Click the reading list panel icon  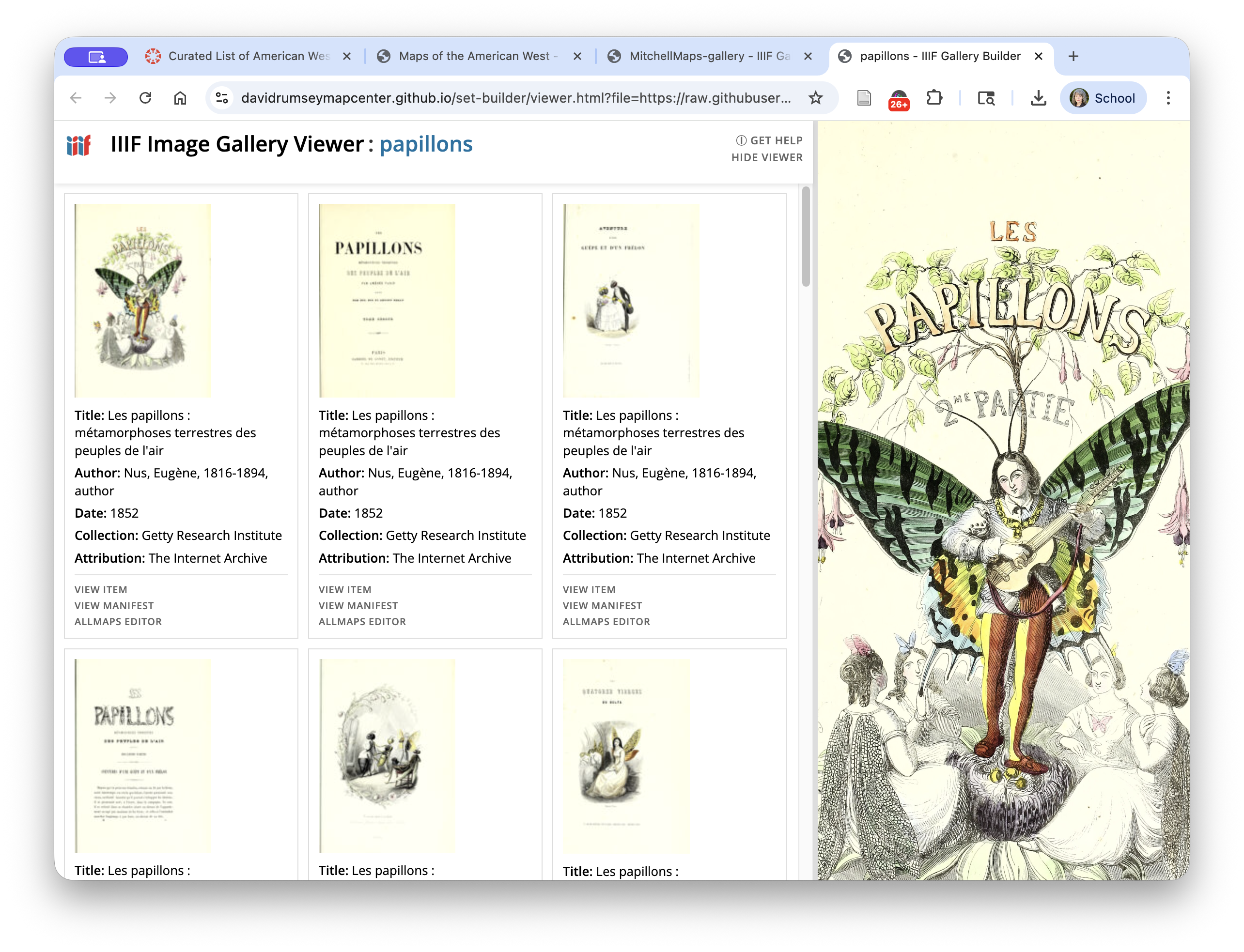[863, 97]
